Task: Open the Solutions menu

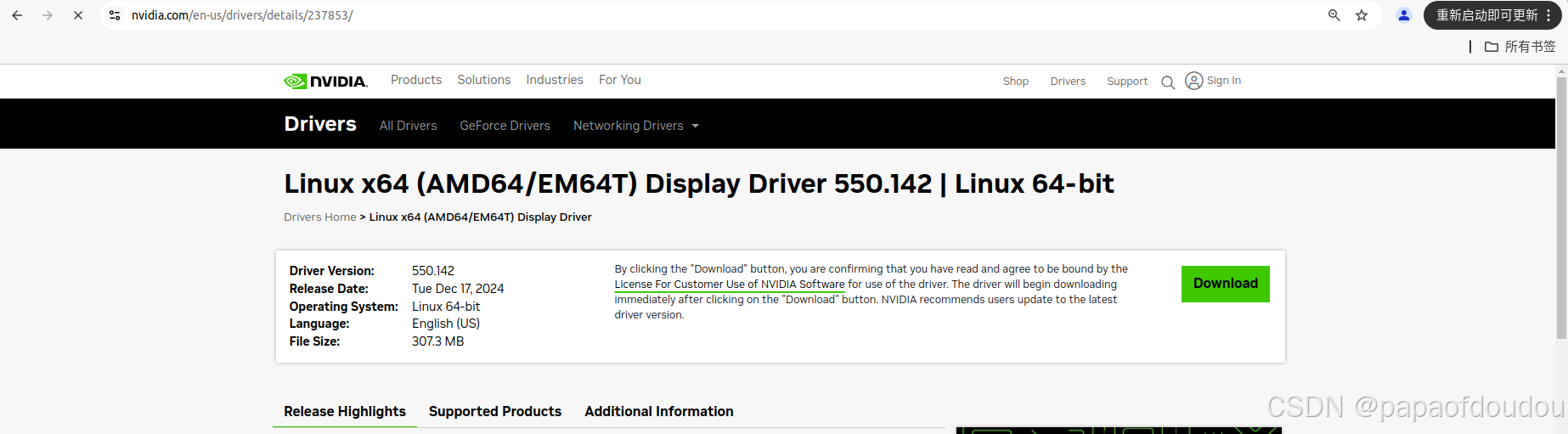Action: (x=484, y=80)
